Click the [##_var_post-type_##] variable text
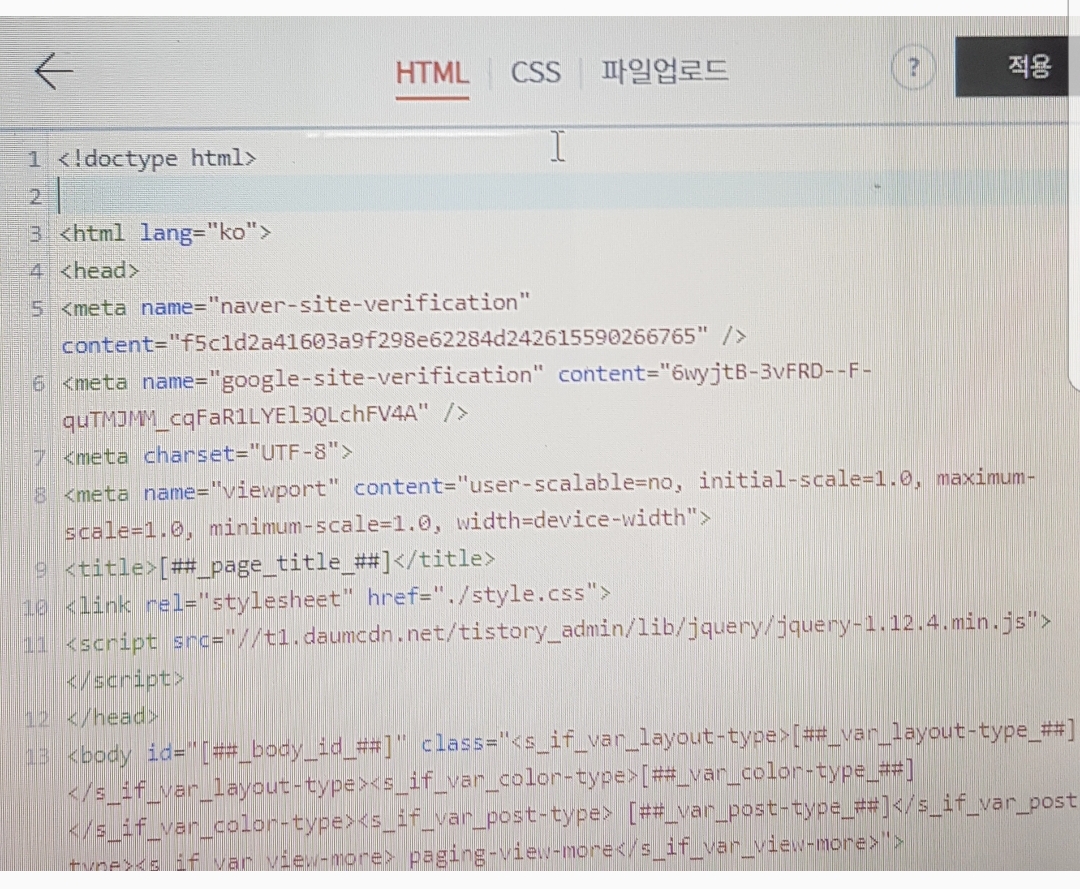 [x=759, y=808]
